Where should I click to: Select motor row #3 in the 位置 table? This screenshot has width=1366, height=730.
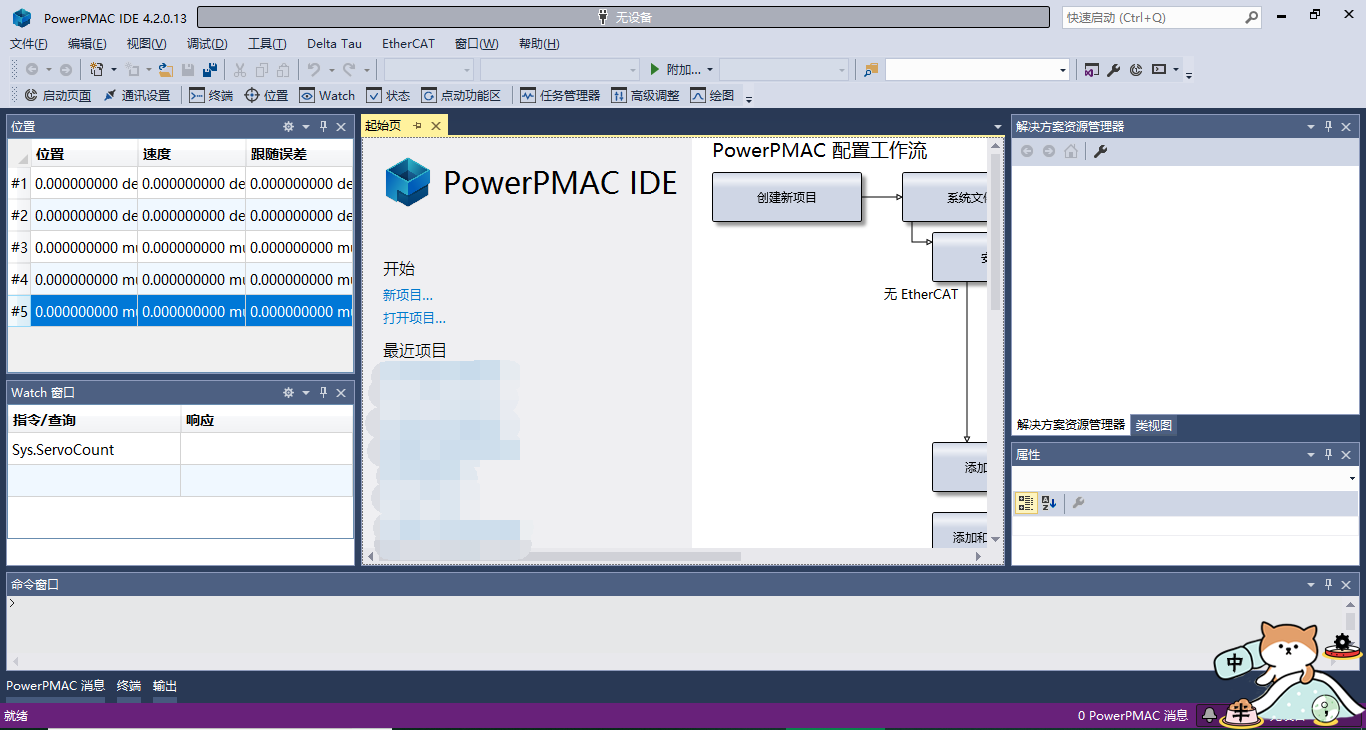[x=180, y=247]
